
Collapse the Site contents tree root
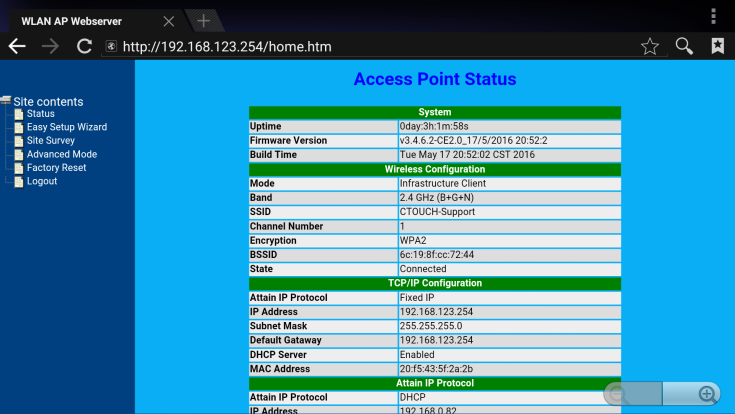[6, 101]
